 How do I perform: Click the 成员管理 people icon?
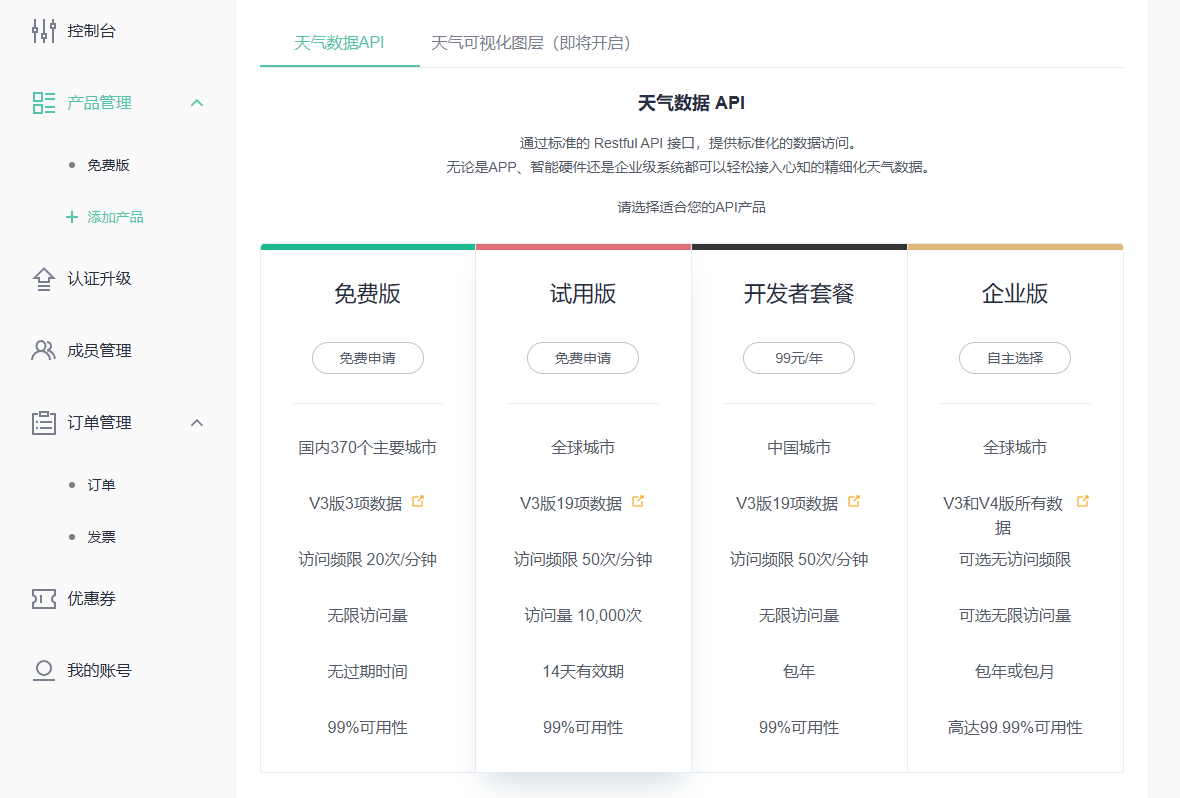[x=43, y=351]
